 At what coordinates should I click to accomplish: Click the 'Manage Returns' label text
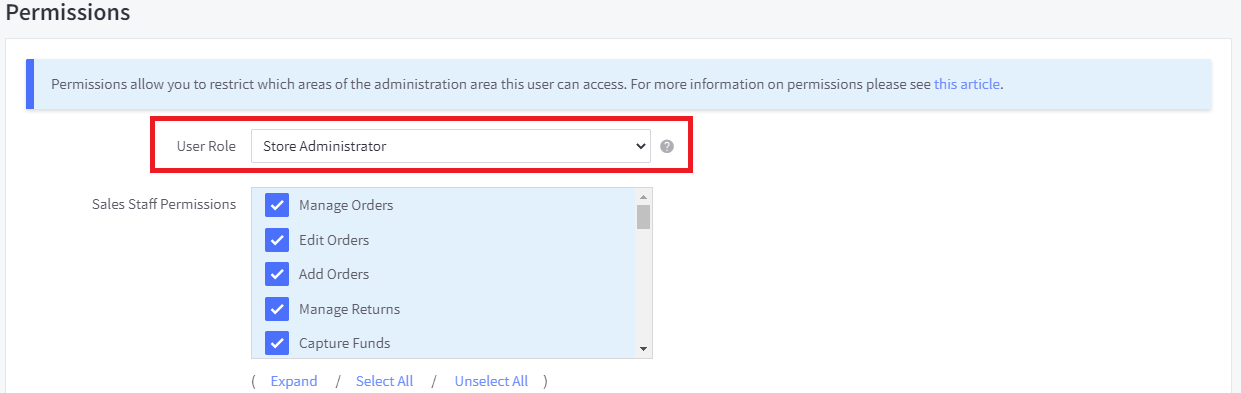coord(349,309)
